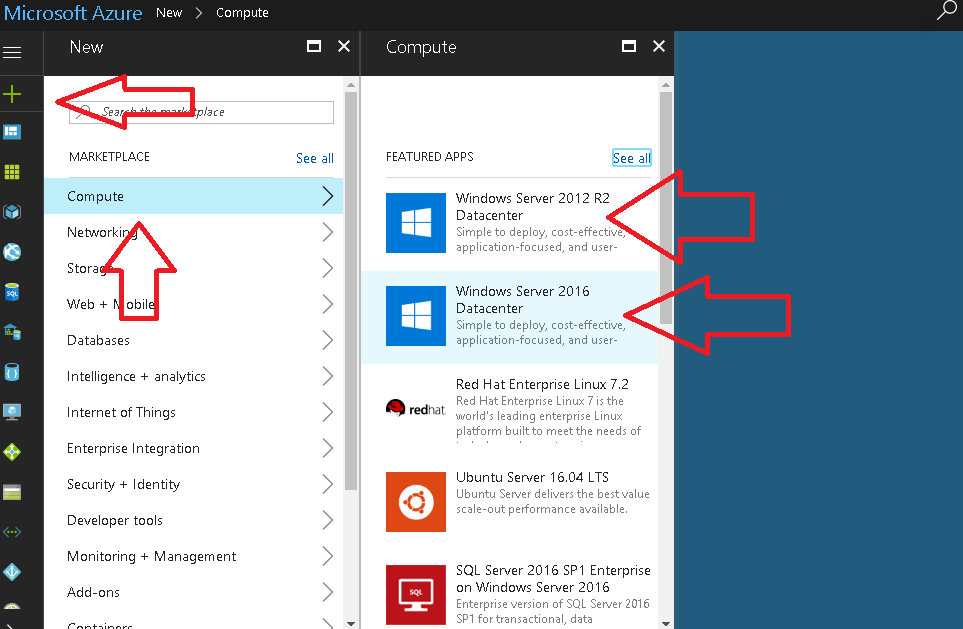Open the hamburger menu in the sidebar
Viewport: 963px width, 629px height.
(12, 53)
